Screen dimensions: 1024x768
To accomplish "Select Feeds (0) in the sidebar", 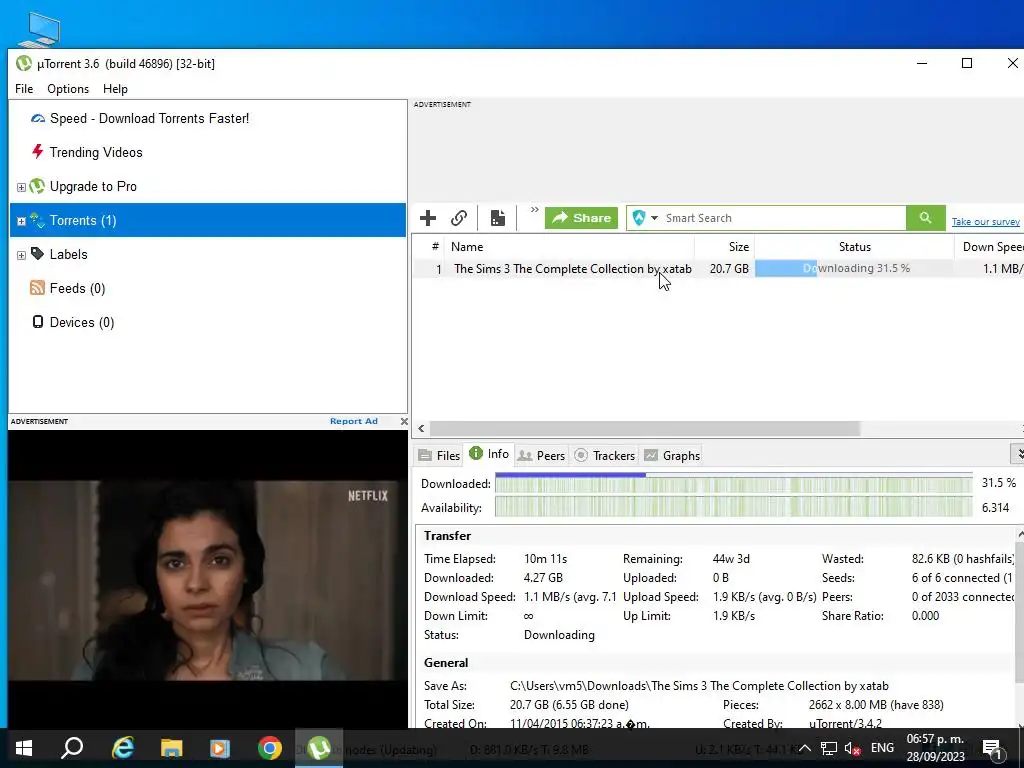I will [x=77, y=289].
